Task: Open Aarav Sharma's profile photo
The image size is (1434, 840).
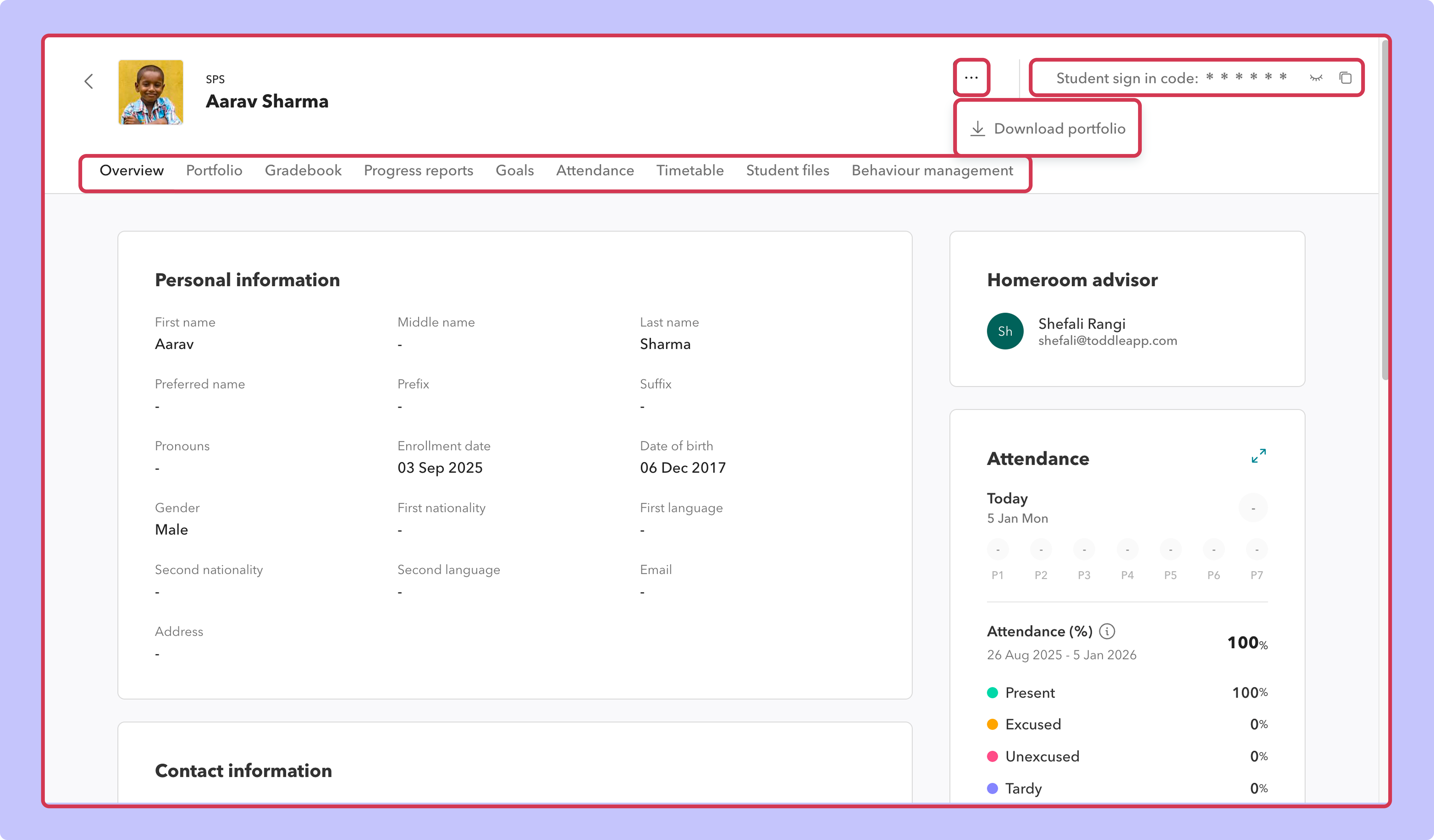Action: coord(151,92)
